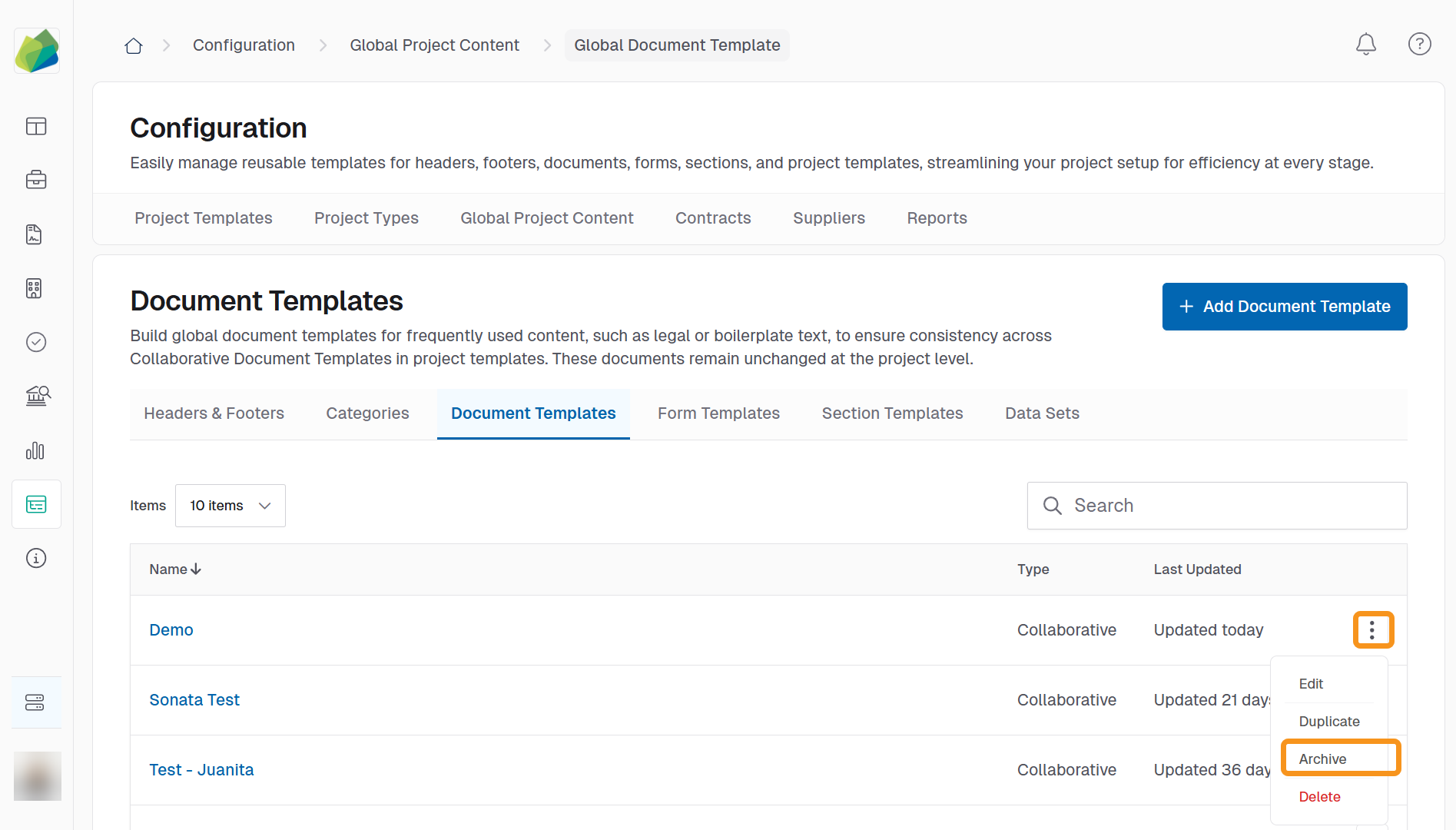
Task: Open the checkmark circle sidebar icon
Action: (x=36, y=342)
